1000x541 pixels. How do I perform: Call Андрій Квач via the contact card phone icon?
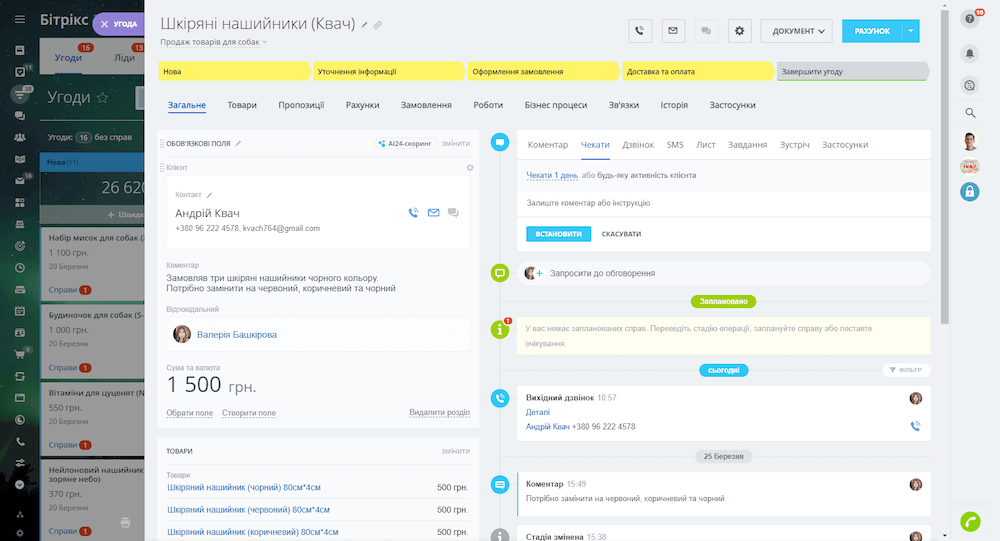coord(413,212)
